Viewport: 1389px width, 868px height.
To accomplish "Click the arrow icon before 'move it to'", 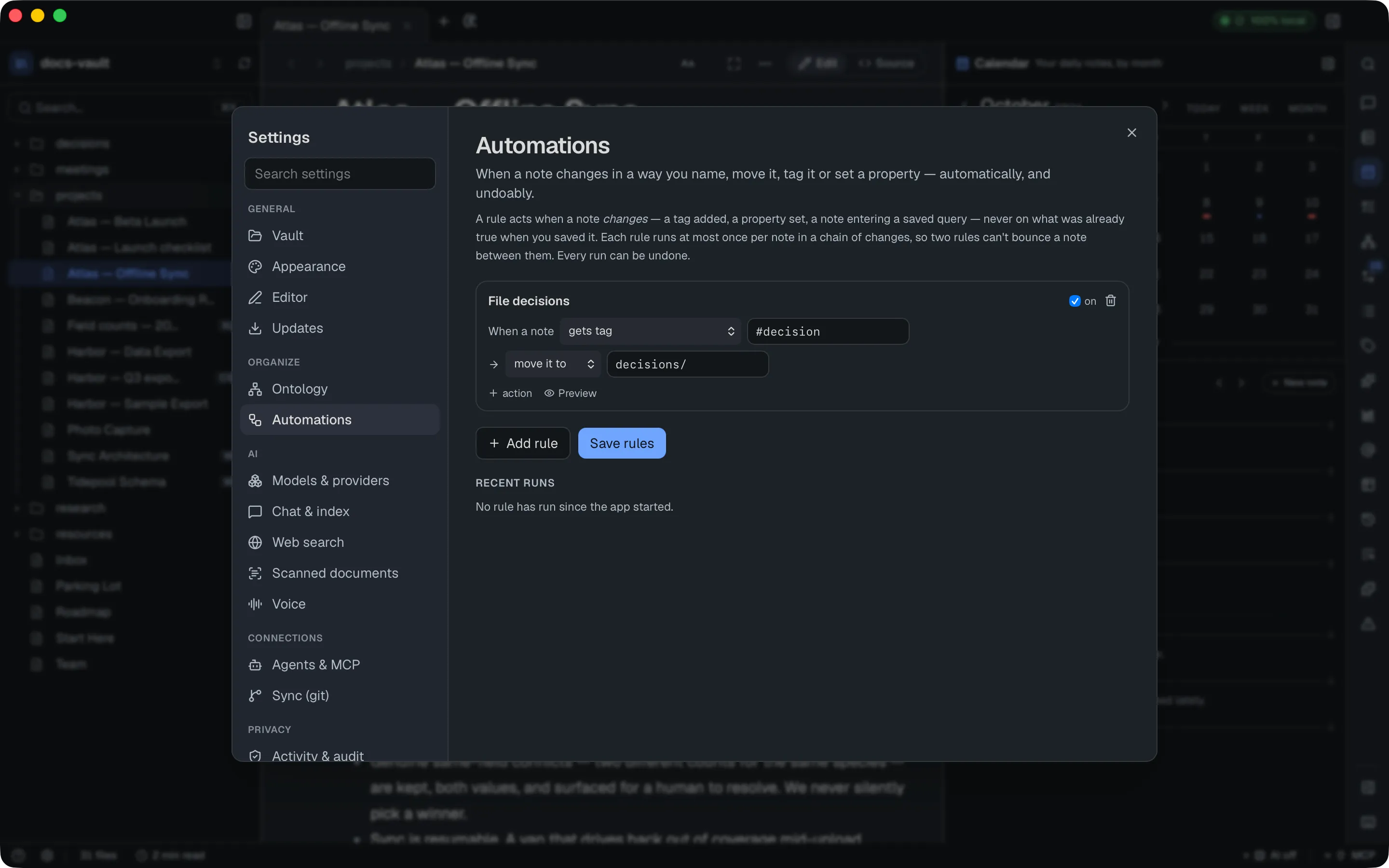I will click(x=493, y=365).
